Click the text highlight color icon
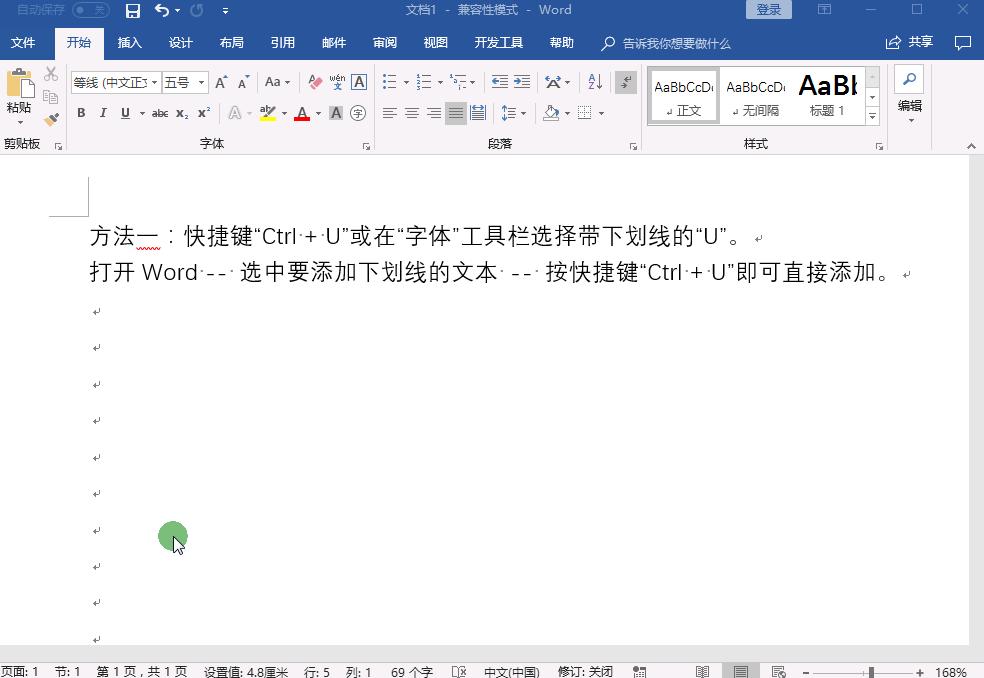This screenshot has height=678, width=984. tap(268, 113)
